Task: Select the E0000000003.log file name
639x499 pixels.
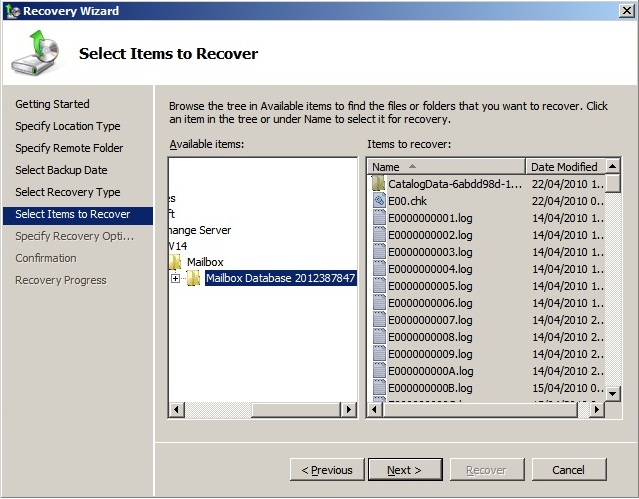Action: (430, 252)
